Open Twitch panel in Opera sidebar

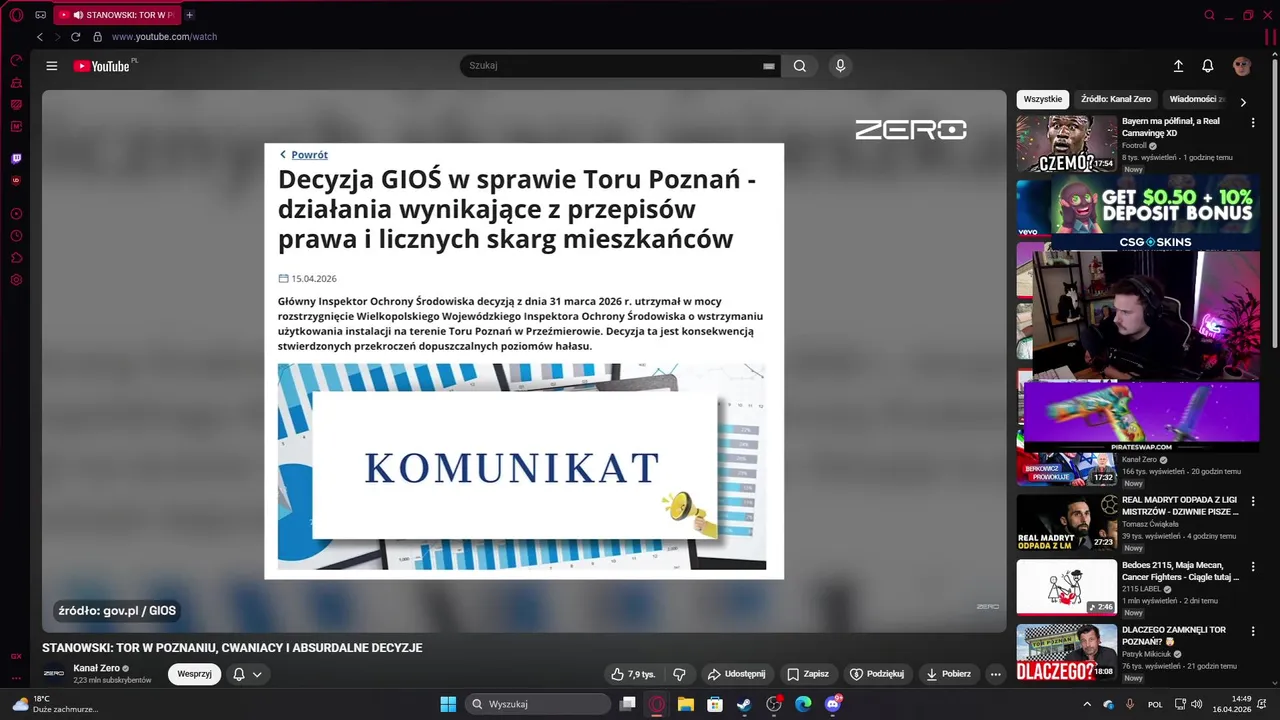click(16, 158)
